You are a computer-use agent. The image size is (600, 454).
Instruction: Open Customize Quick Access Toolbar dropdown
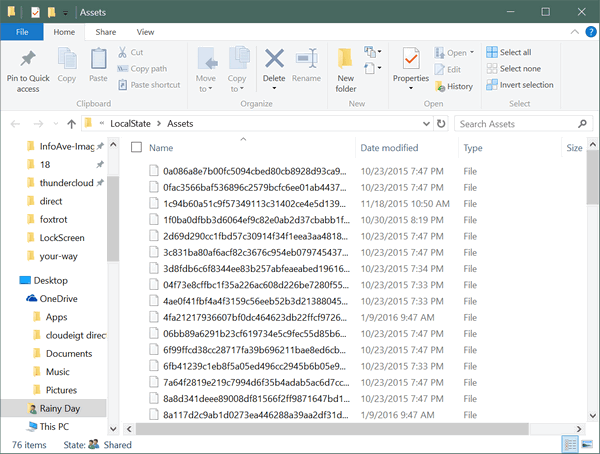[x=65, y=13]
